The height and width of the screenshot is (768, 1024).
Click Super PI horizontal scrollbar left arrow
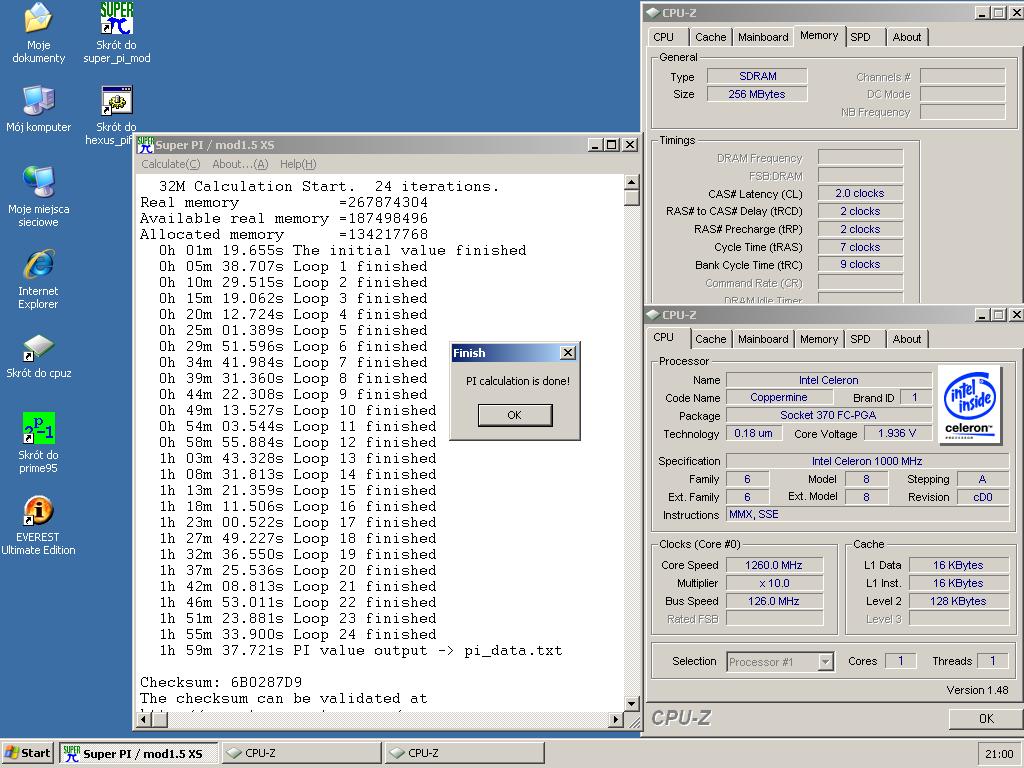pyautogui.click(x=145, y=720)
